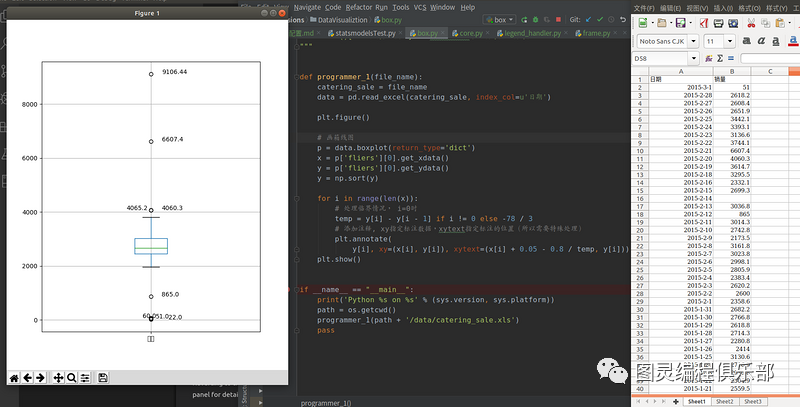Open the 插入(I) menu in Calc
The height and width of the screenshot is (407, 800).
(x=723, y=8)
